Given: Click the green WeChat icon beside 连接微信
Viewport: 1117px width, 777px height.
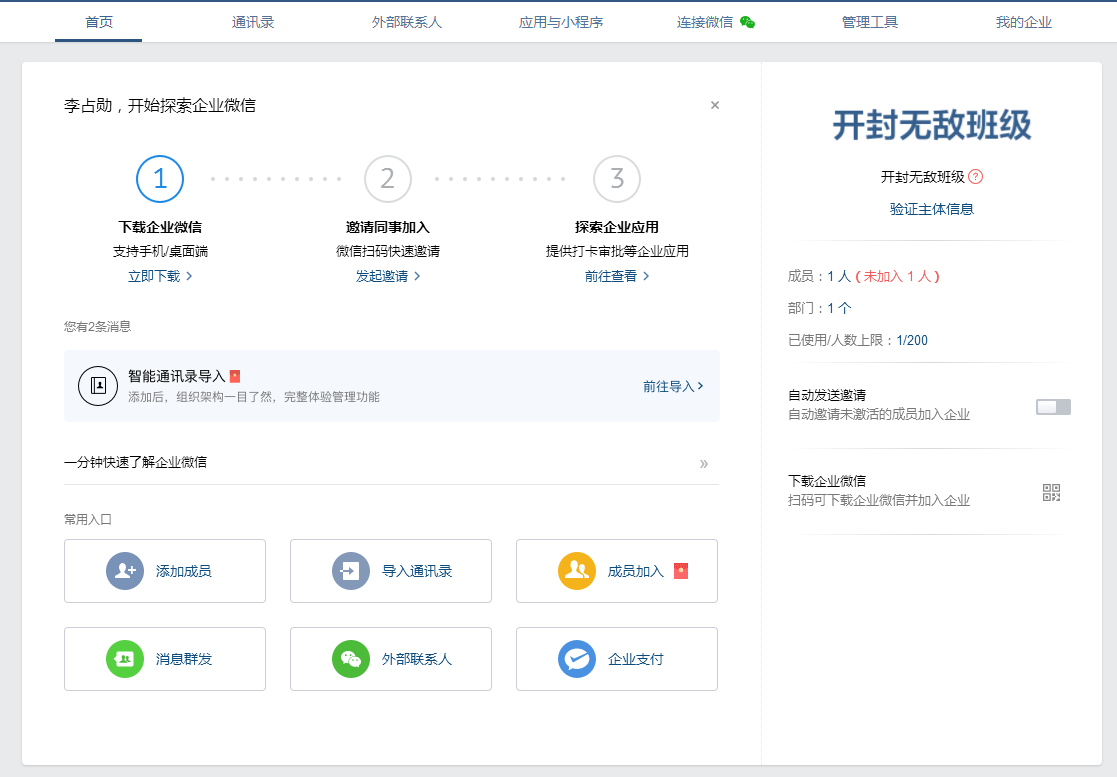Looking at the screenshot, I should pos(747,22).
